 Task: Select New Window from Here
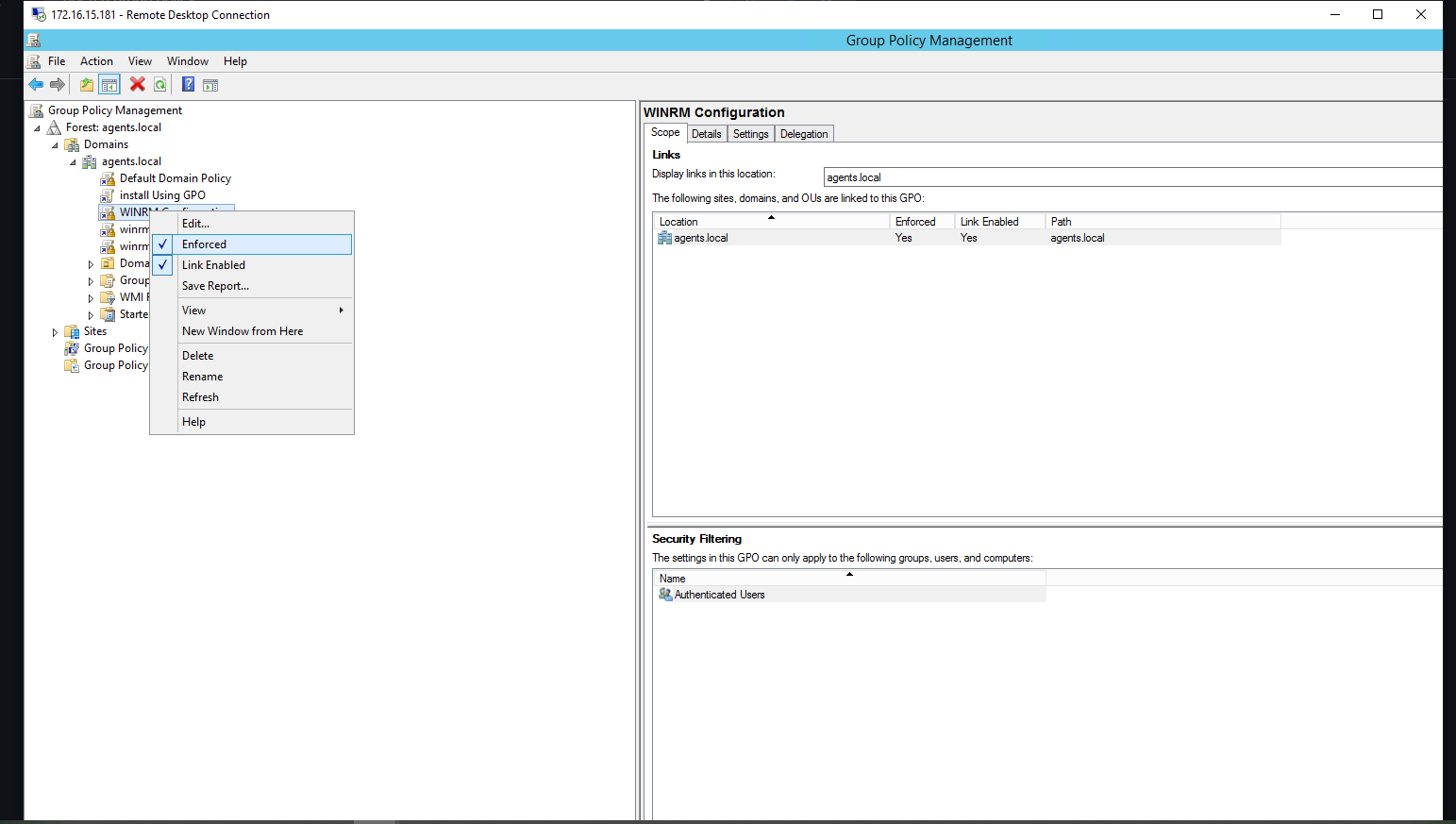pyautogui.click(x=252, y=331)
